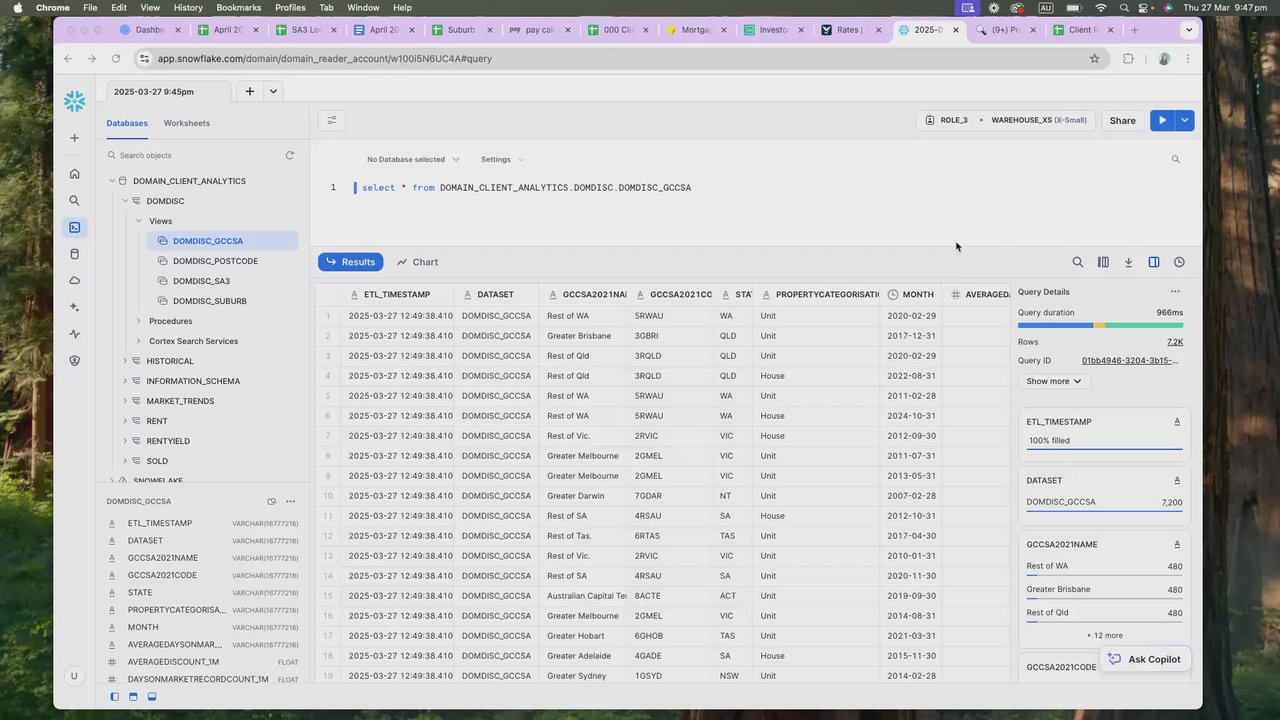Viewport: 1280px width, 720px height.
Task: Toggle the left sidebar panel visibility
Action: 114,696
